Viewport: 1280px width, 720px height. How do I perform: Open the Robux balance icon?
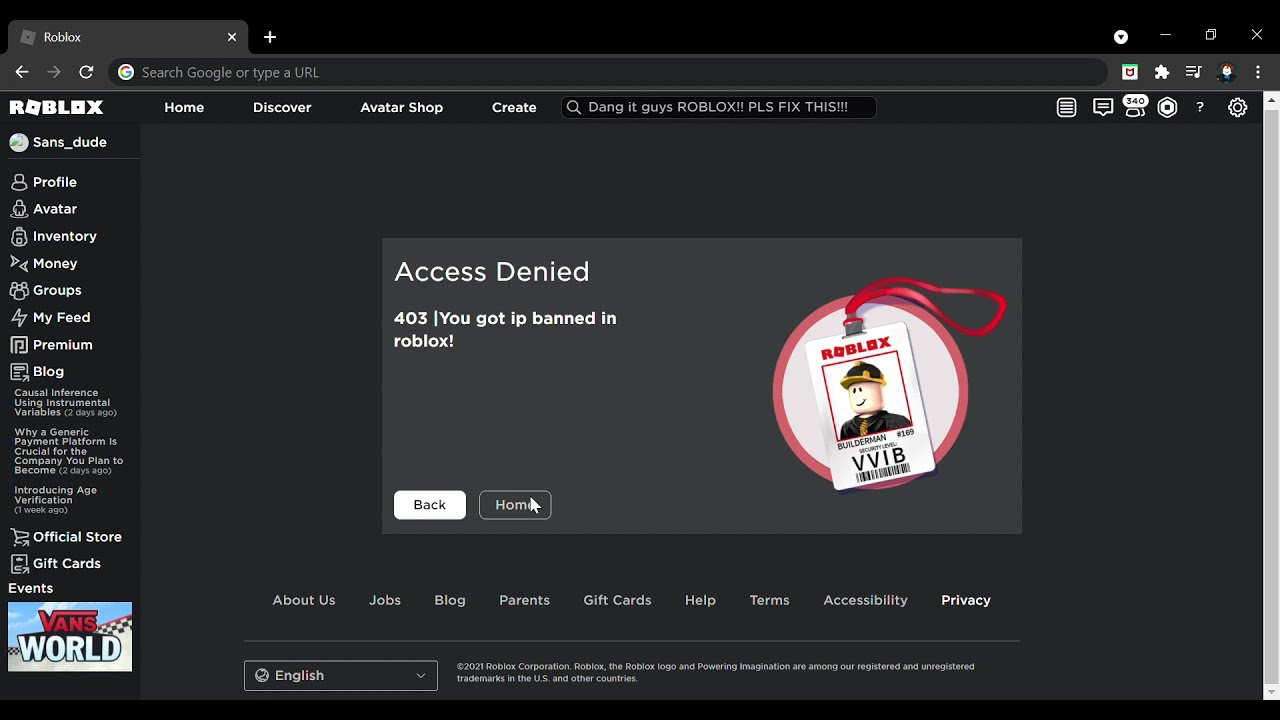(1168, 107)
